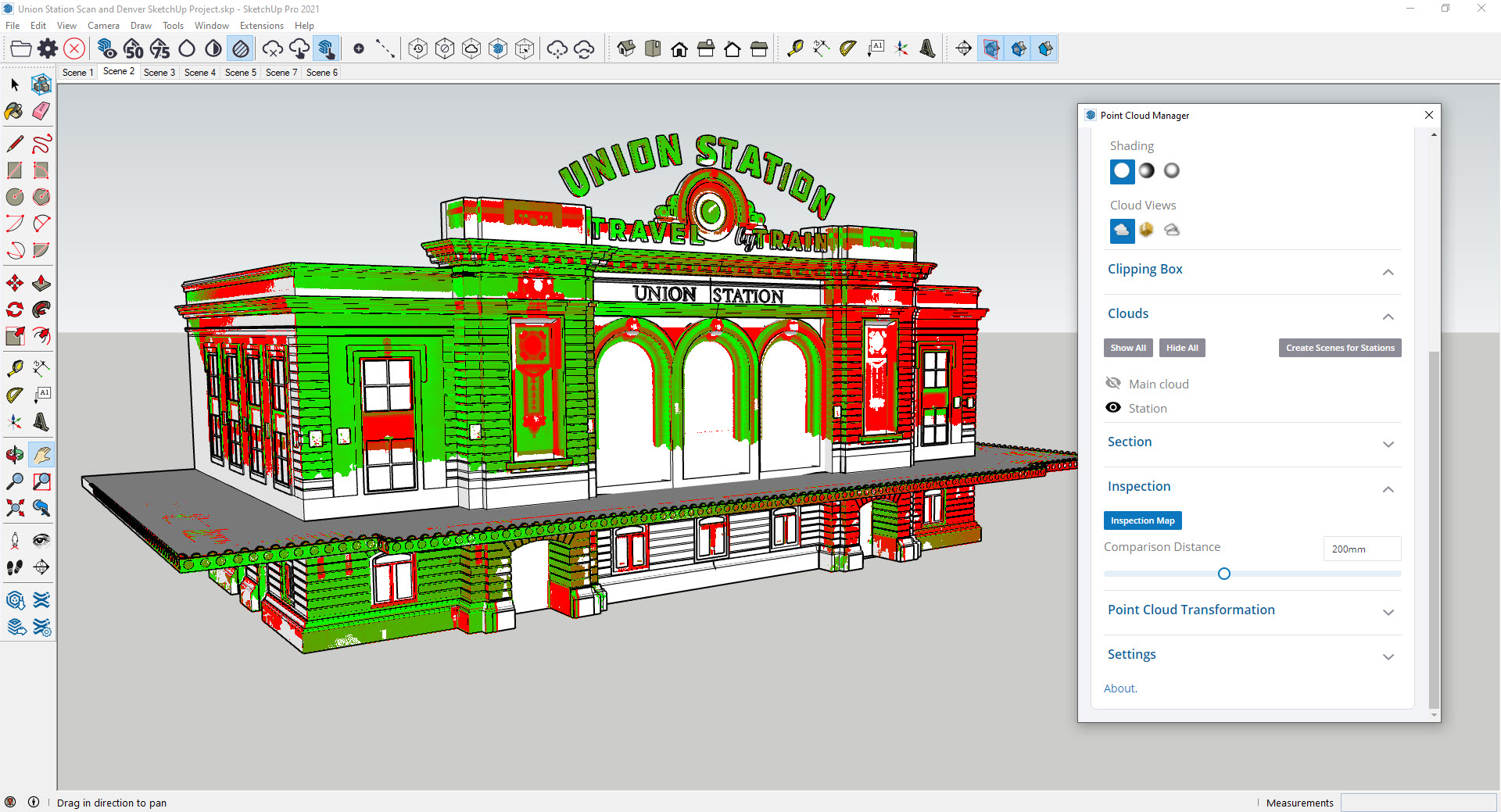Select the Push/Pull tool

pos(41,283)
